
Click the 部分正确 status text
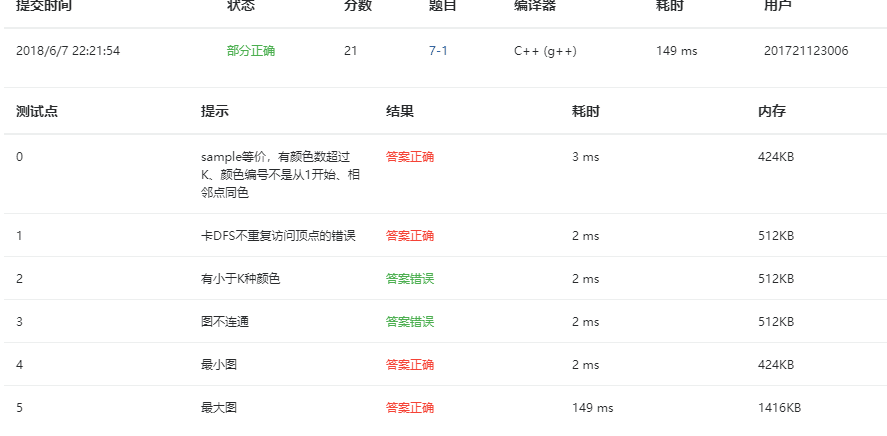coord(251,51)
